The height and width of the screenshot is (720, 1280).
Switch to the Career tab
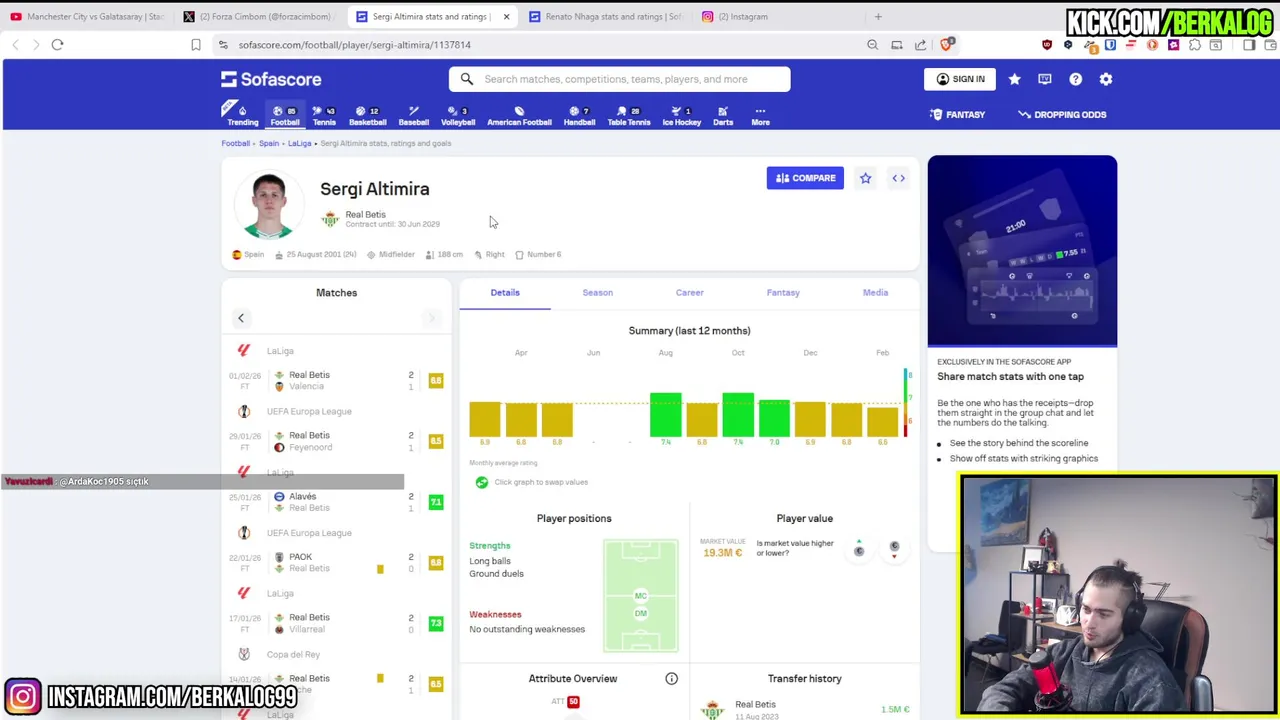click(689, 292)
